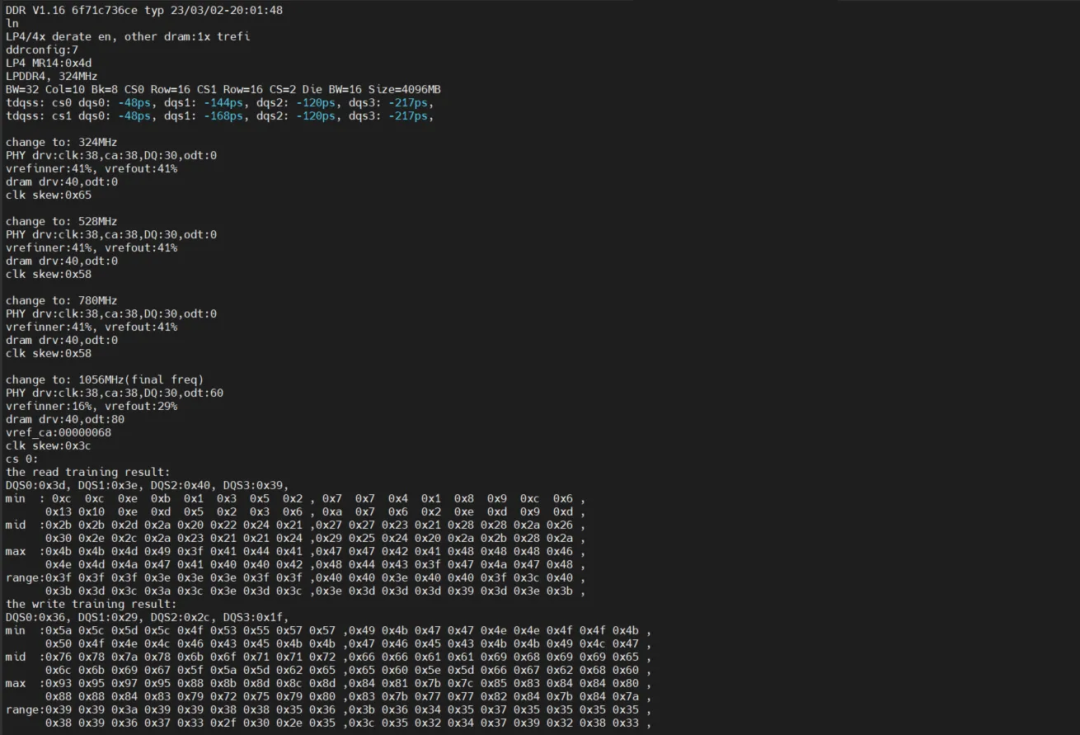Click the 'min' label under write training

[x=15, y=630]
